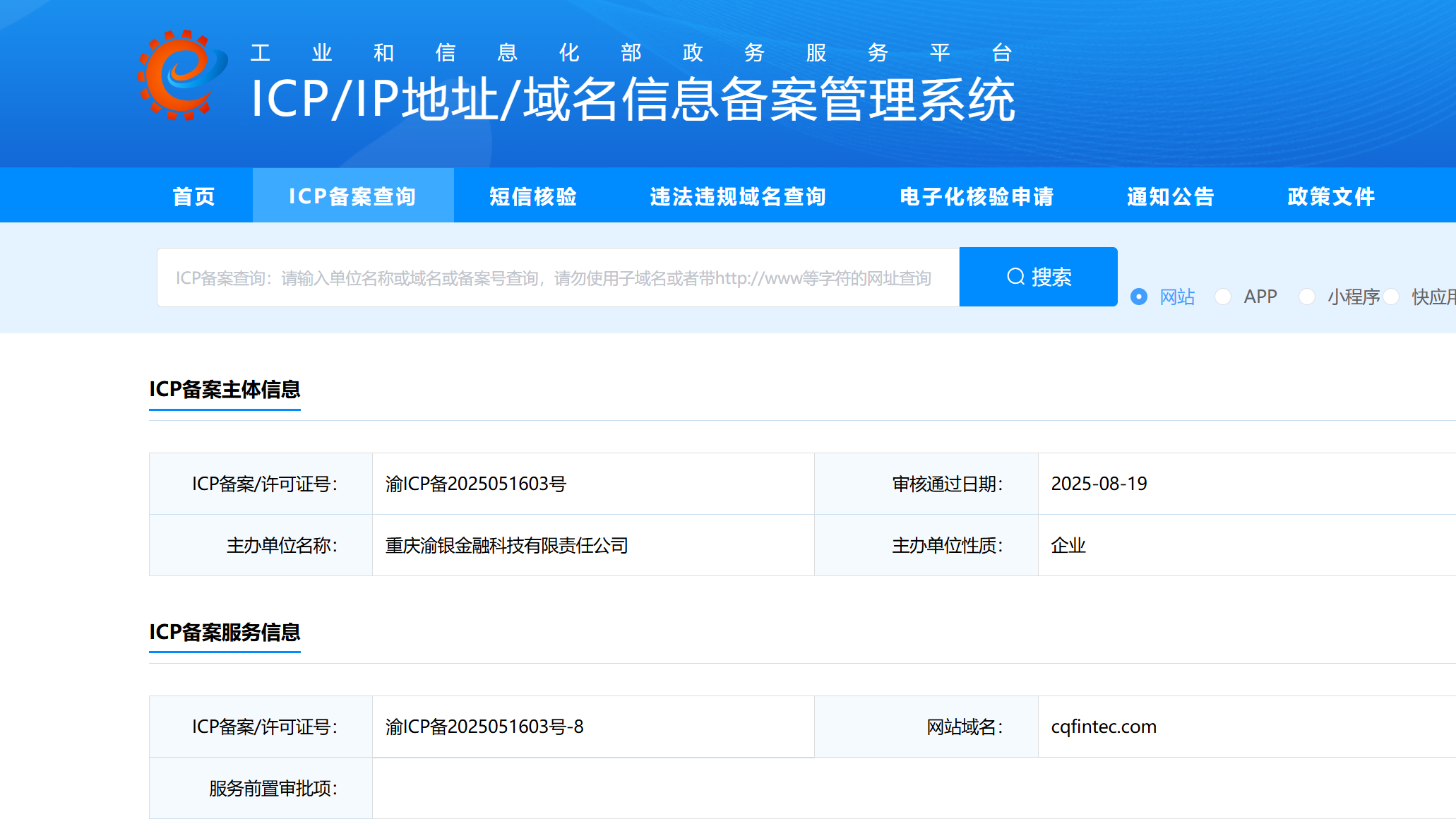Click the ICP/IP地址/域名信息备案管理系统 title
The image size is (1456, 824).
(633, 99)
